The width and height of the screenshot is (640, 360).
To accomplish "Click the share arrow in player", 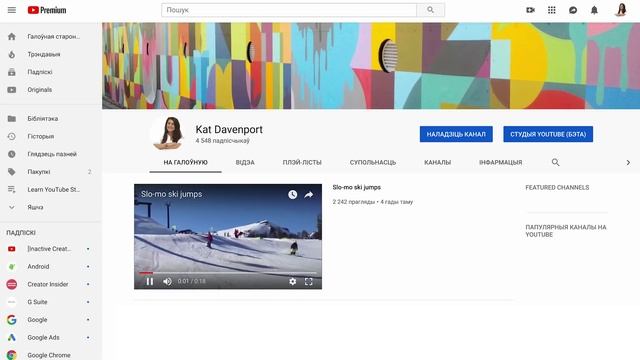I will (309, 195).
